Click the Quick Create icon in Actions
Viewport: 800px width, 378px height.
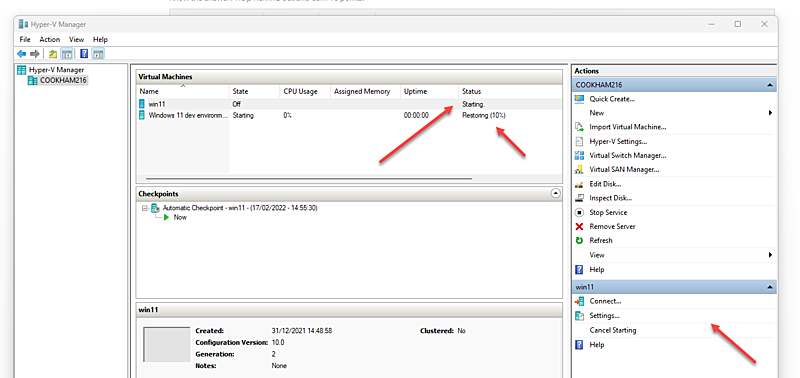[579, 99]
